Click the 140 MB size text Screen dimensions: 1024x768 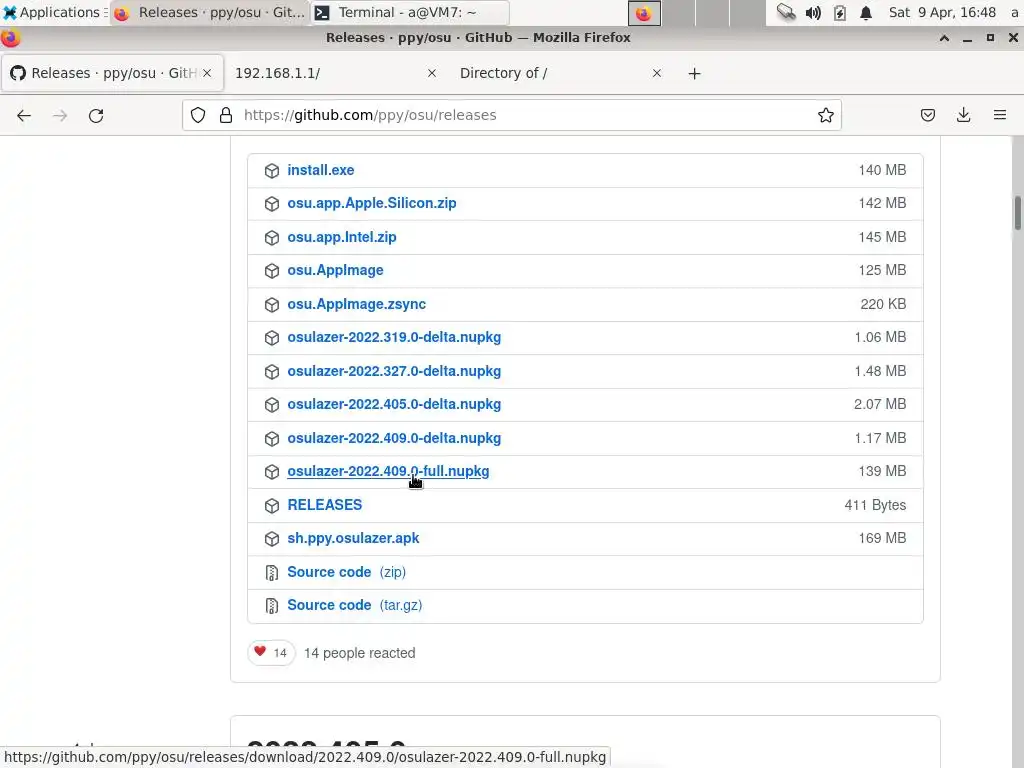click(x=882, y=170)
